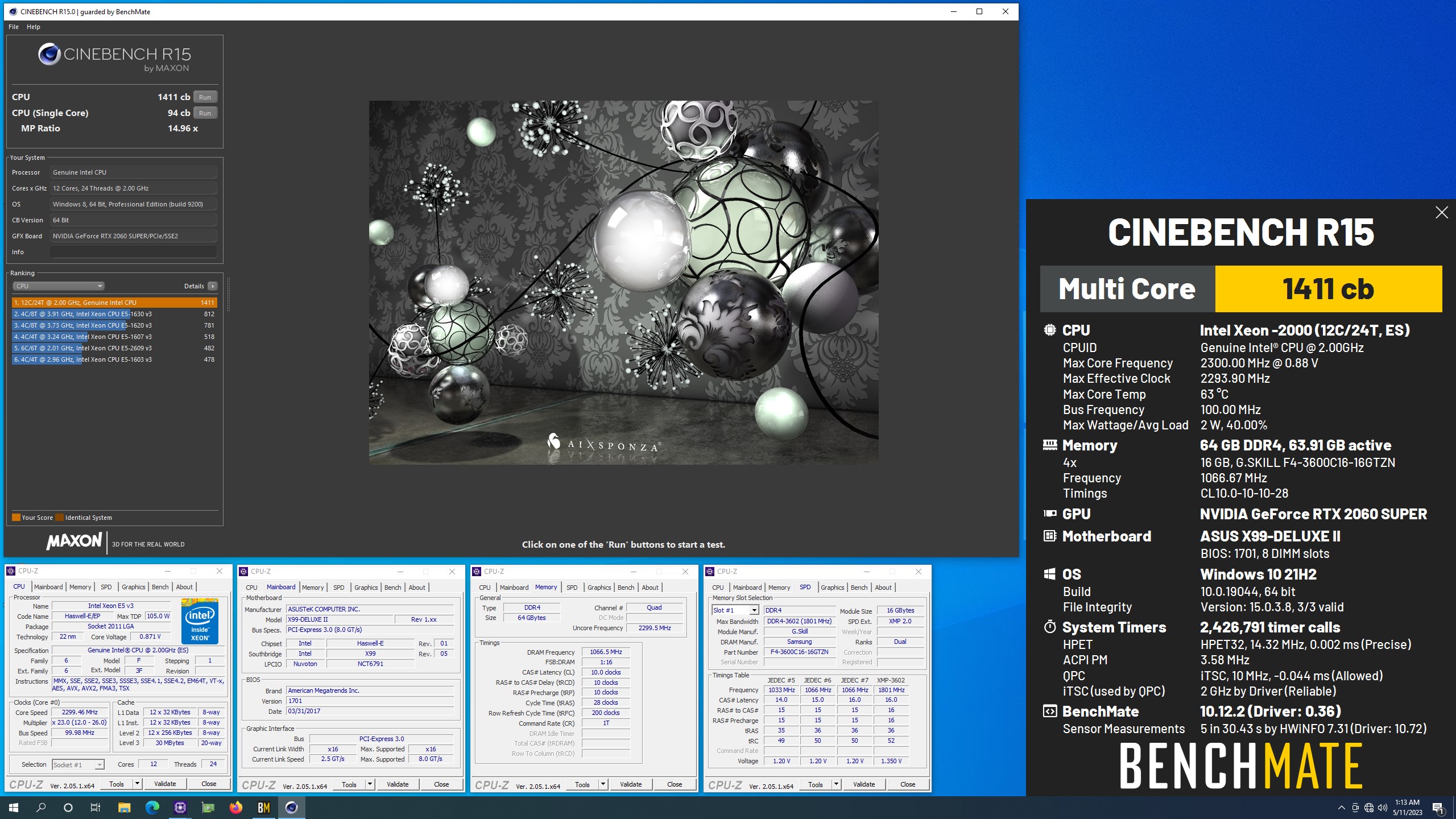Image resolution: width=1456 pixels, height=819 pixels.
Task: Open the BenchMate taskbar icon
Action: [264, 807]
